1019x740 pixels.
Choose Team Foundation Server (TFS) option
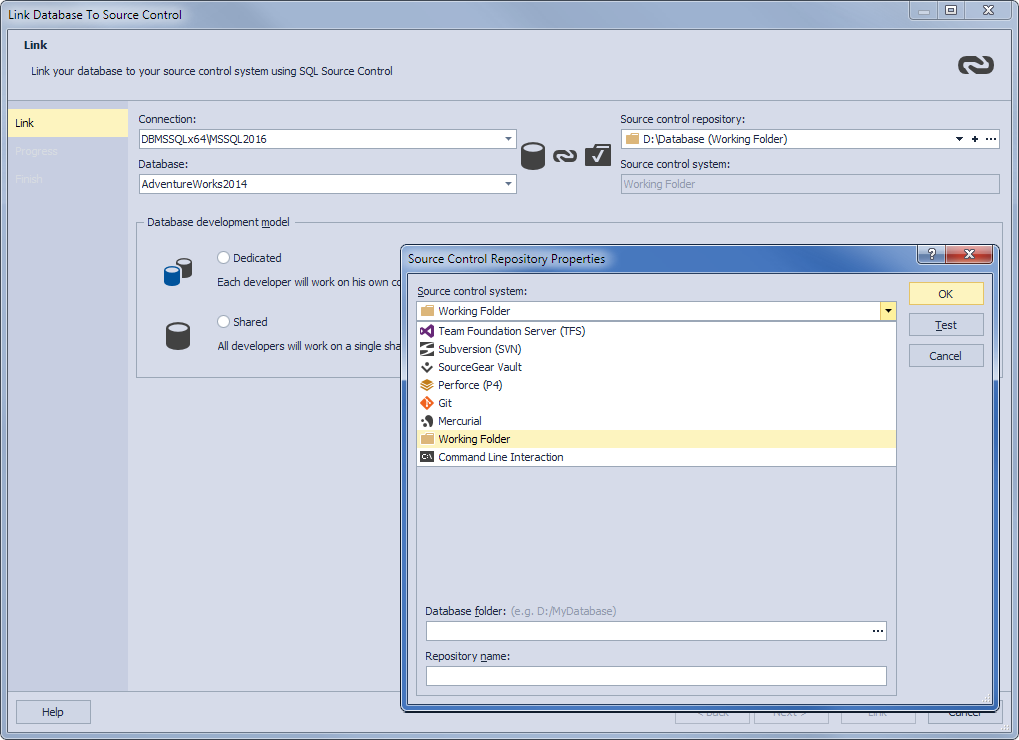point(656,331)
